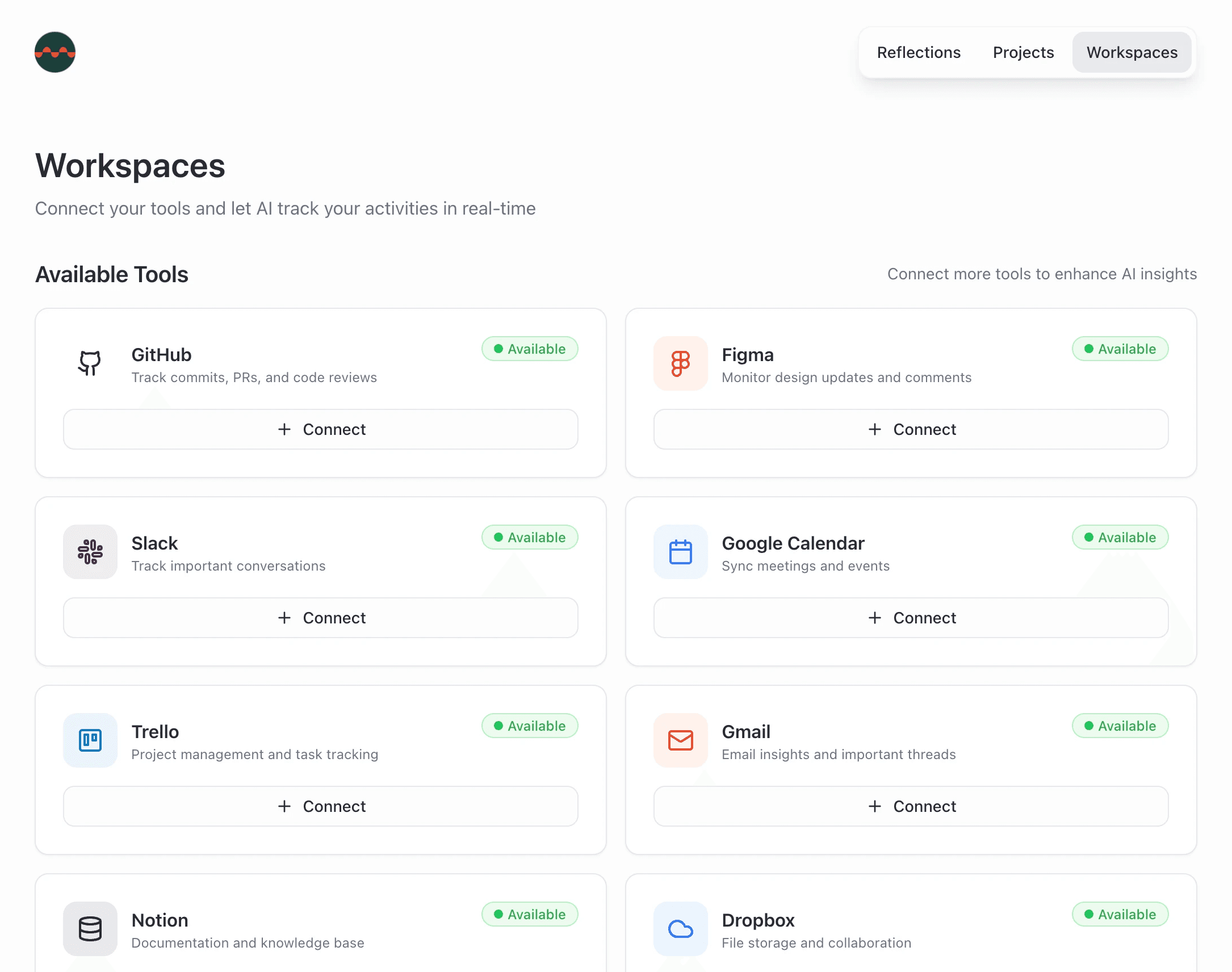Click the Figma logo icon
This screenshot has width=1232, height=972.
680,363
